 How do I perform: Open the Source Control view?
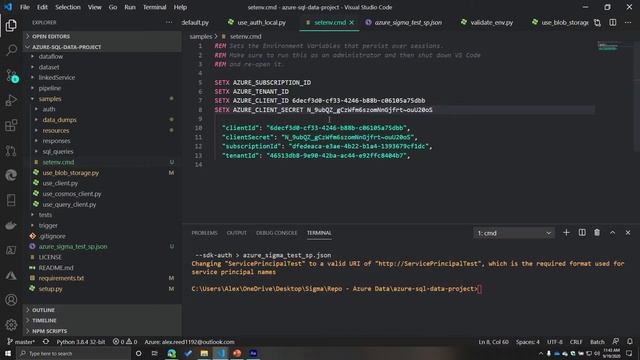click(x=11, y=76)
